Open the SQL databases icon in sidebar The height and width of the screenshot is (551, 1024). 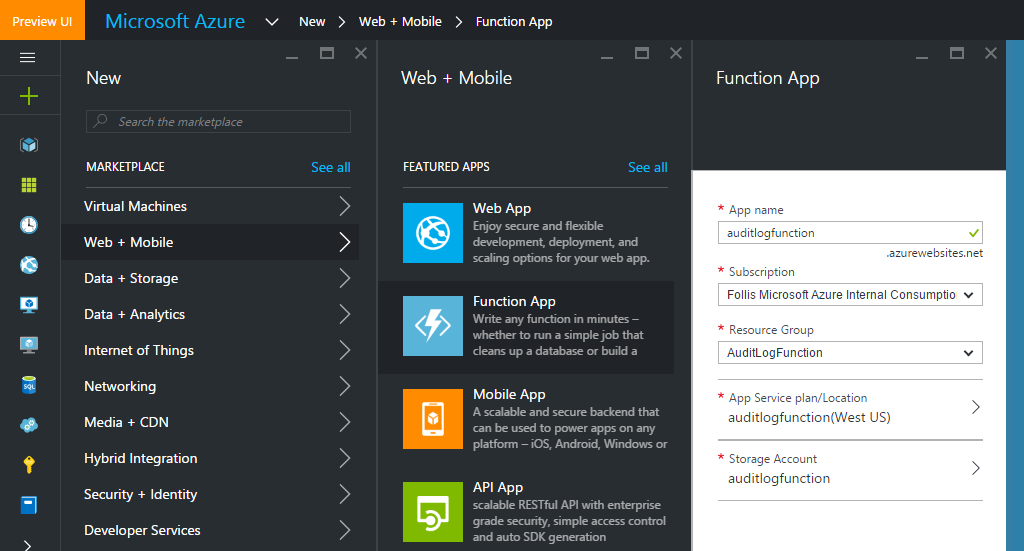coord(29,385)
